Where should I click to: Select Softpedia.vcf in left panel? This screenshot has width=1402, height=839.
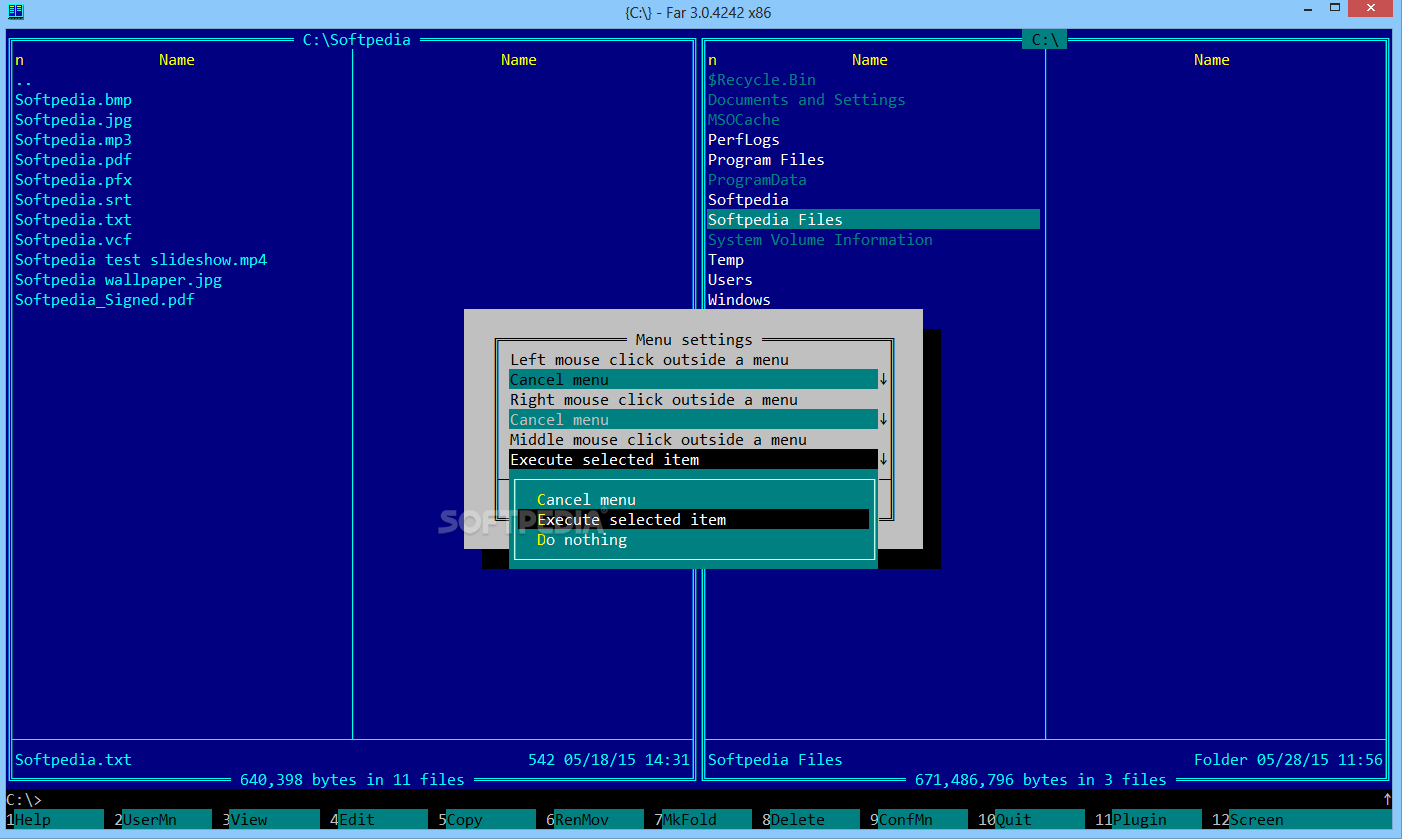pos(73,240)
